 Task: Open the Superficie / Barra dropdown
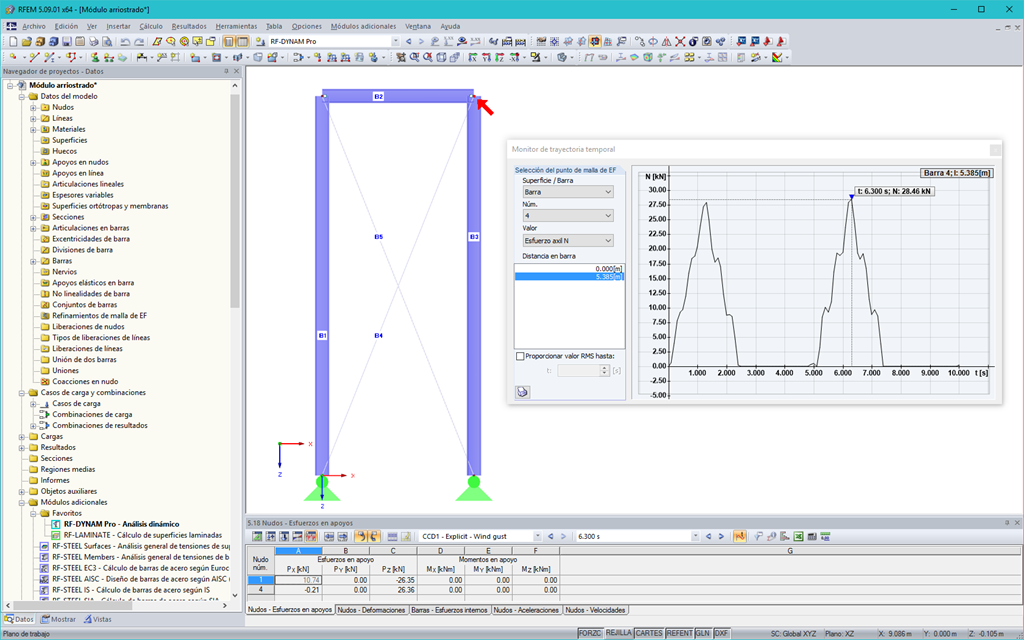click(568, 192)
